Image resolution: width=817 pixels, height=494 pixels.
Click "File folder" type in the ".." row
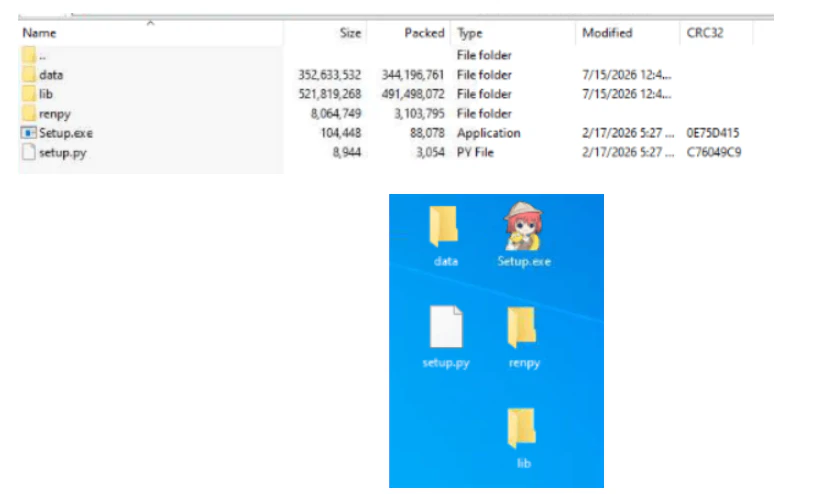pyautogui.click(x=484, y=55)
